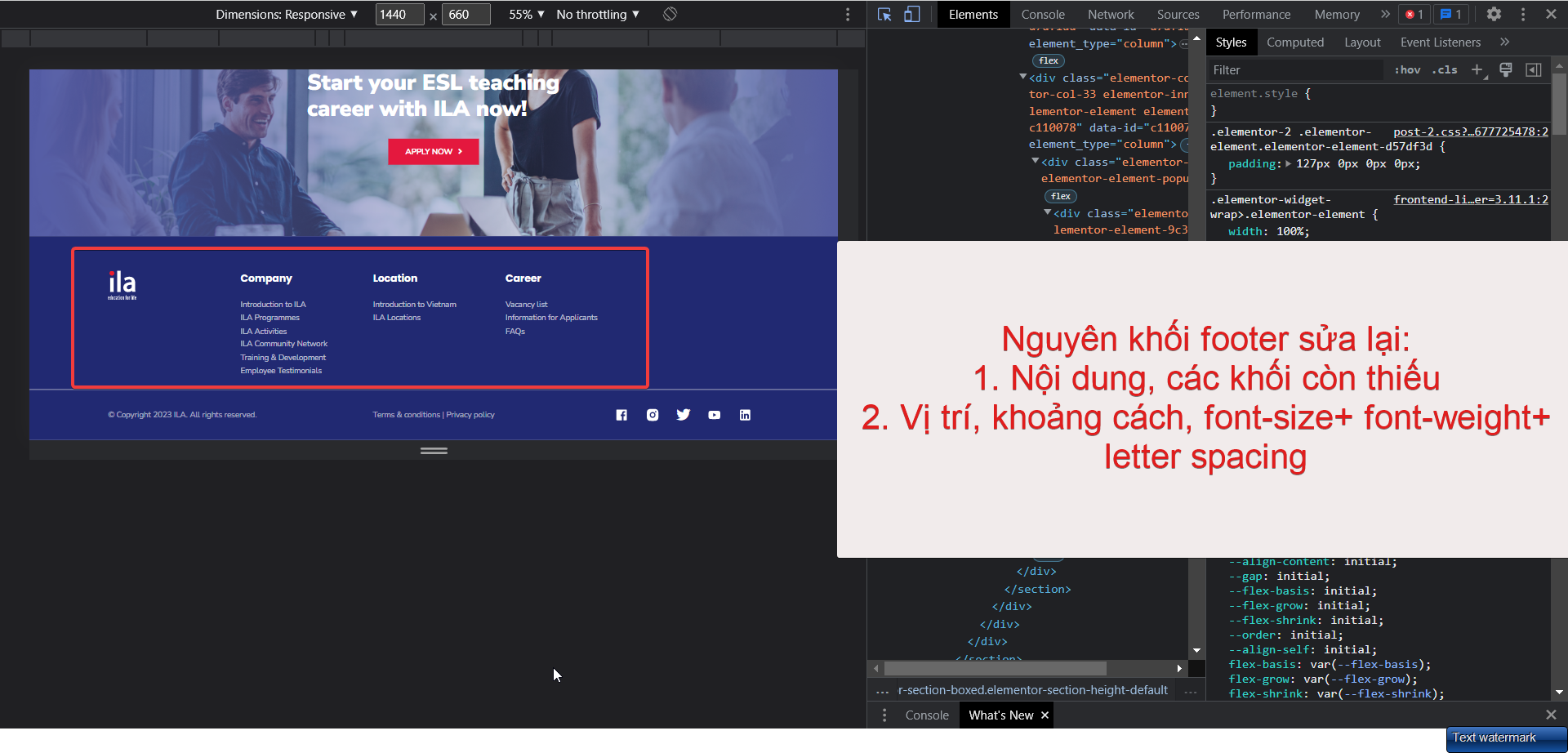Screen dimensions: 1568x753
Task: Collapse the elementor-col-33 div node
Action: click(x=1022, y=78)
